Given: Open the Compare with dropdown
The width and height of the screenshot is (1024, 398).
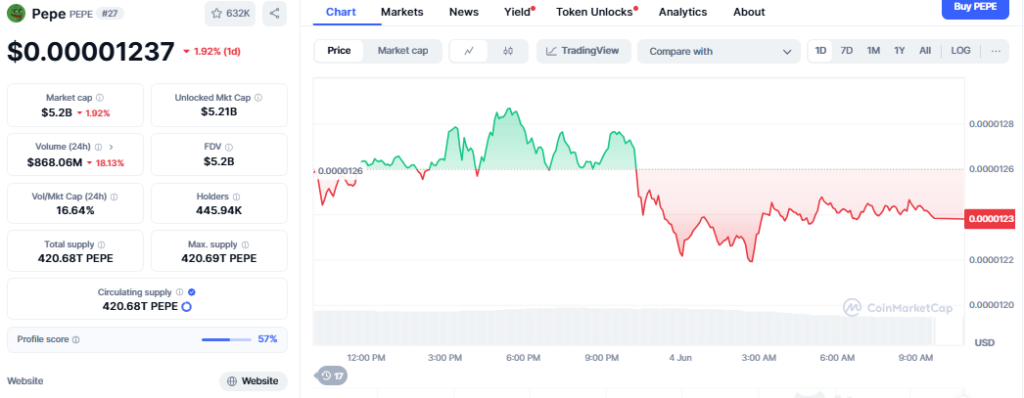Looking at the screenshot, I should pos(719,52).
